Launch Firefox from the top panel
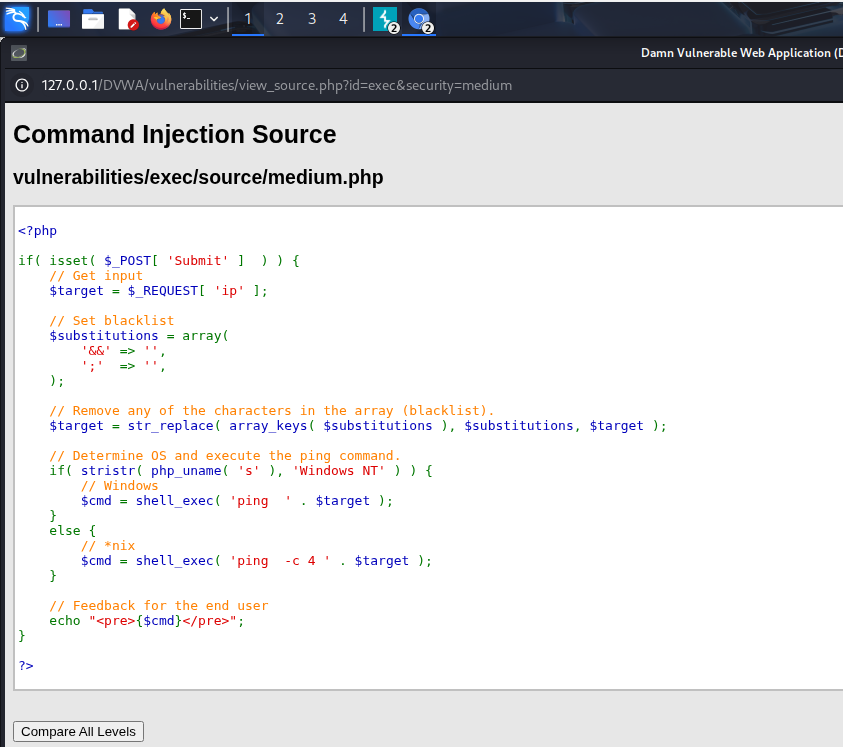843x747 pixels. [x=161, y=19]
